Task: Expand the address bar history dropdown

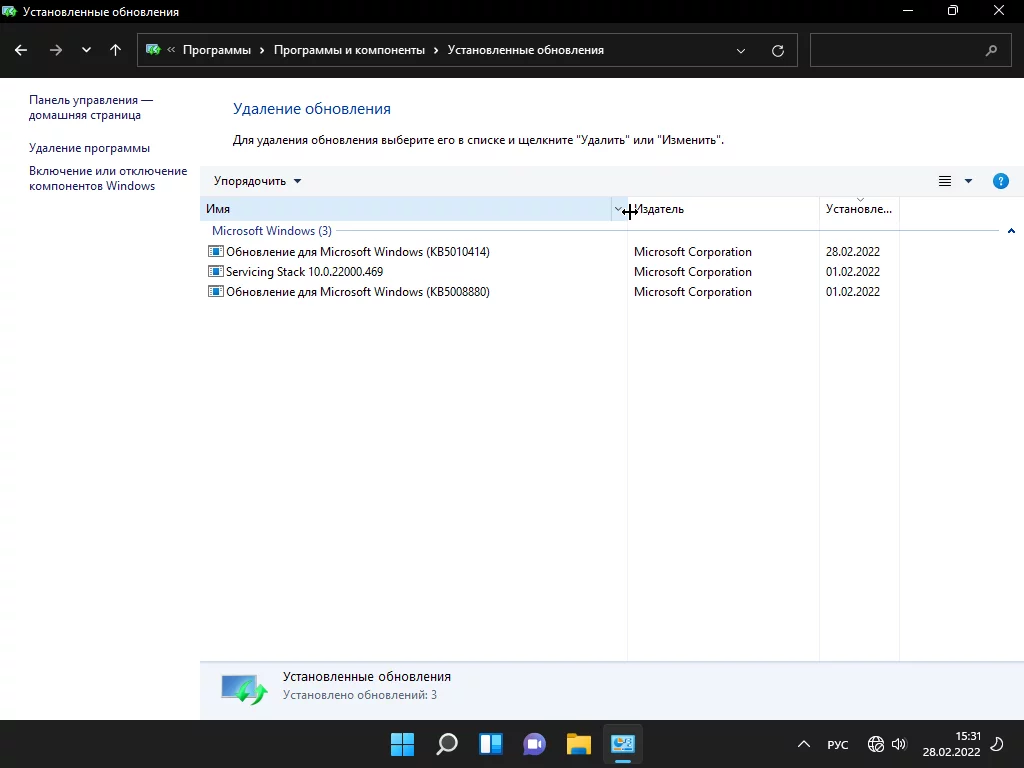Action: [x=741, y=50]
